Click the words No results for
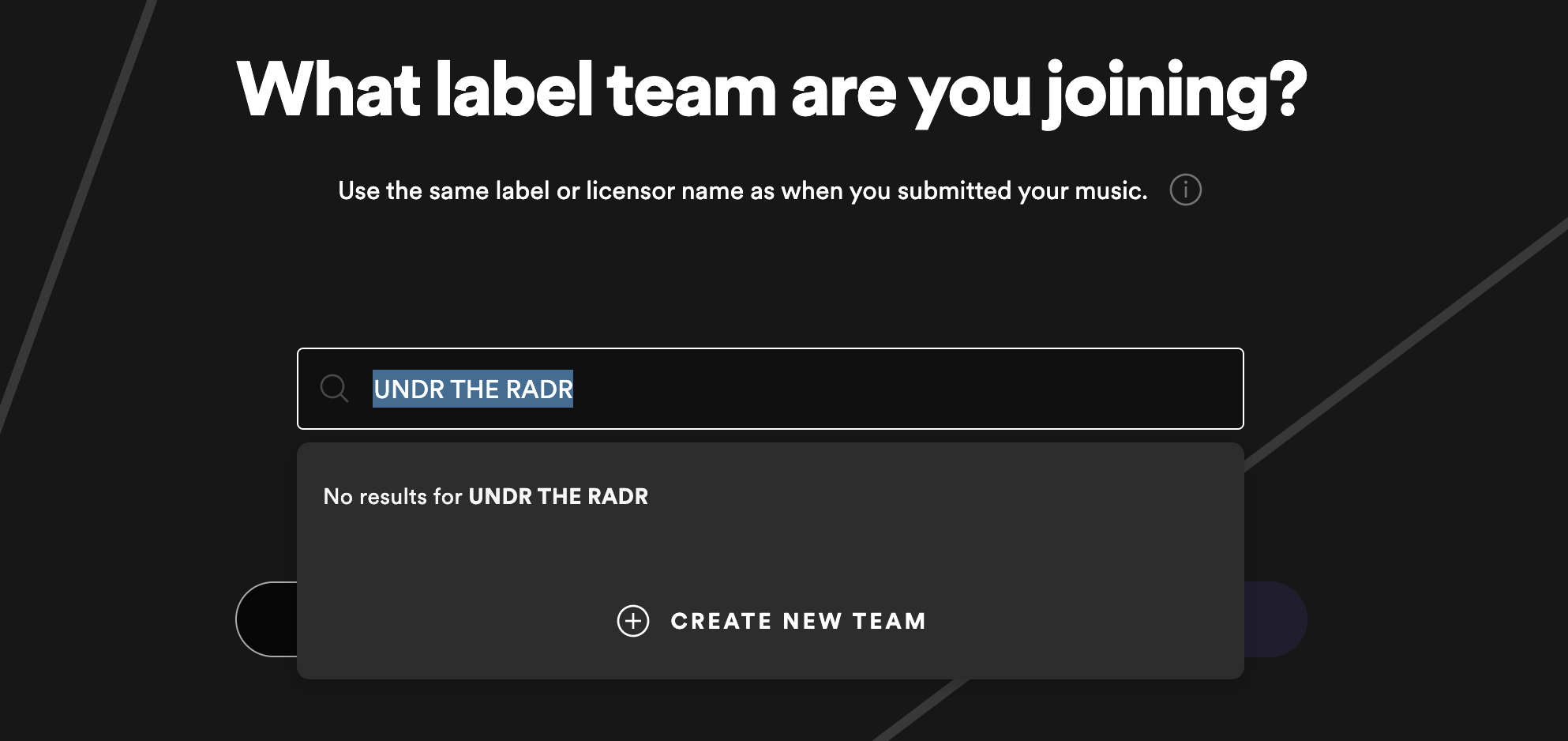 click(392, 496)
